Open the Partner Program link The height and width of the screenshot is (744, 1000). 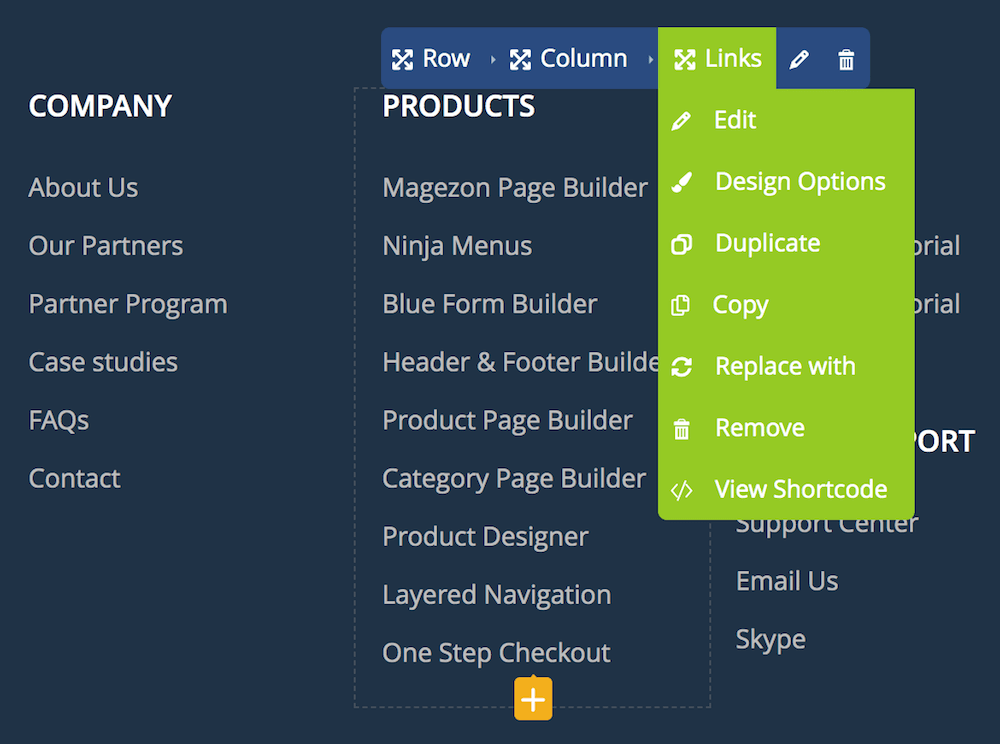click(128, 304)
